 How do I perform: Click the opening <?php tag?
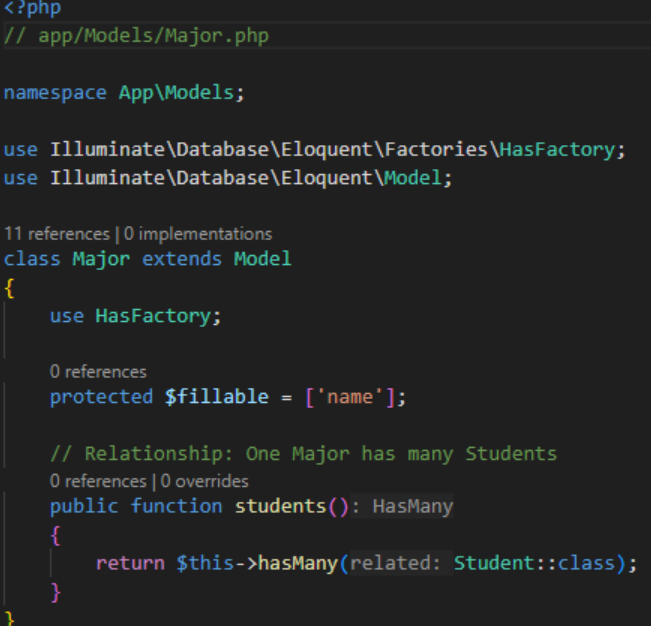(31, 8)
